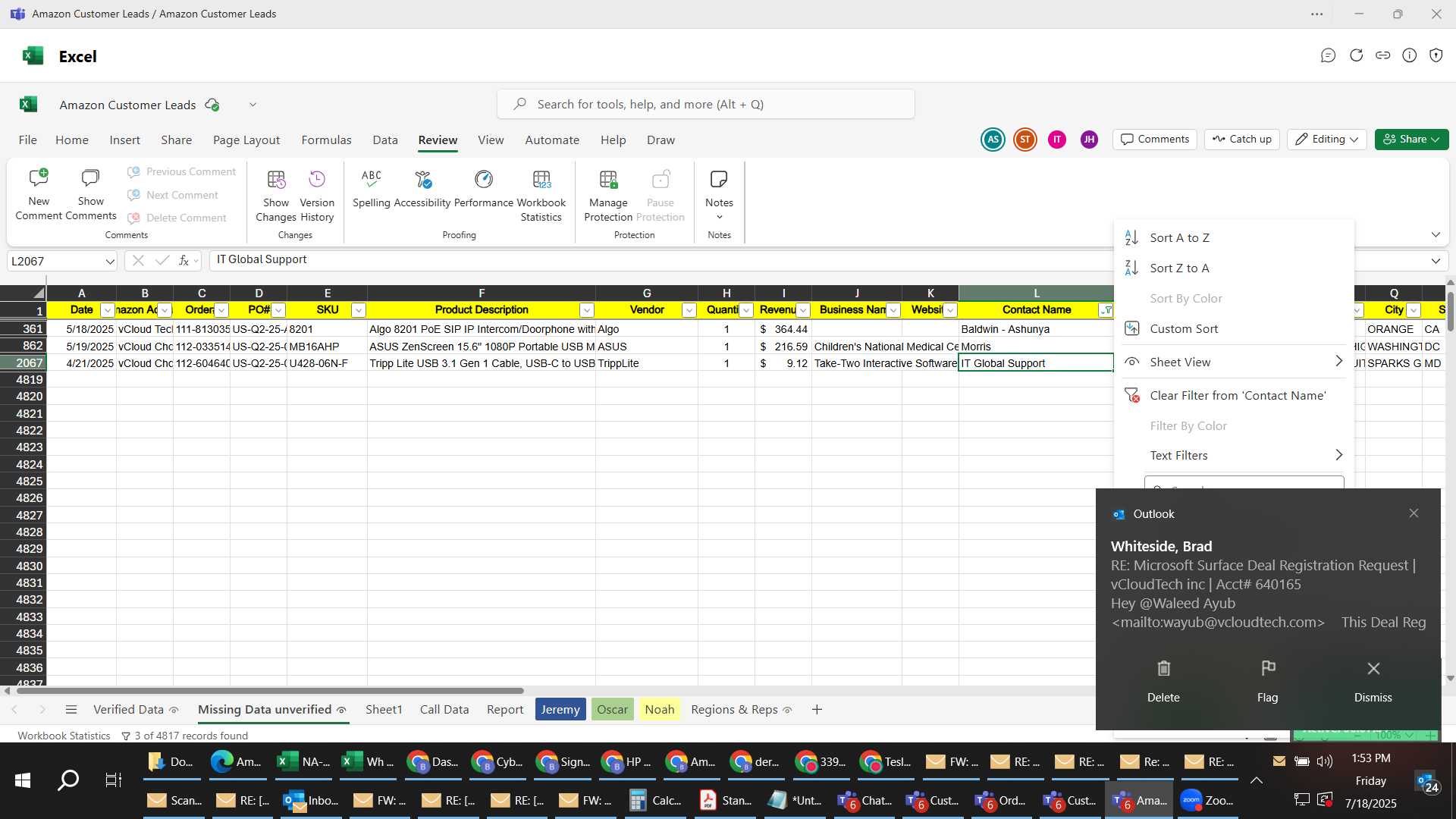Open Version History
Screen dimensions: 1456x819
tap(317, 196)
